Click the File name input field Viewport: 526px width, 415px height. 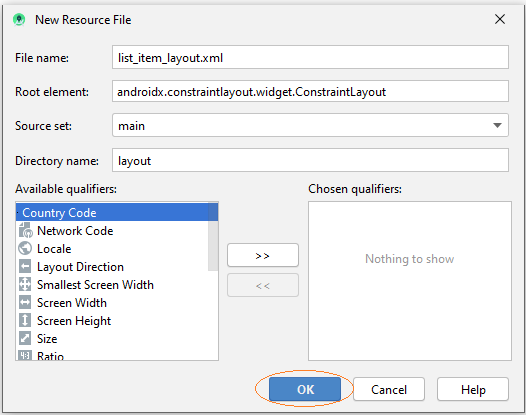pos(310,58)
